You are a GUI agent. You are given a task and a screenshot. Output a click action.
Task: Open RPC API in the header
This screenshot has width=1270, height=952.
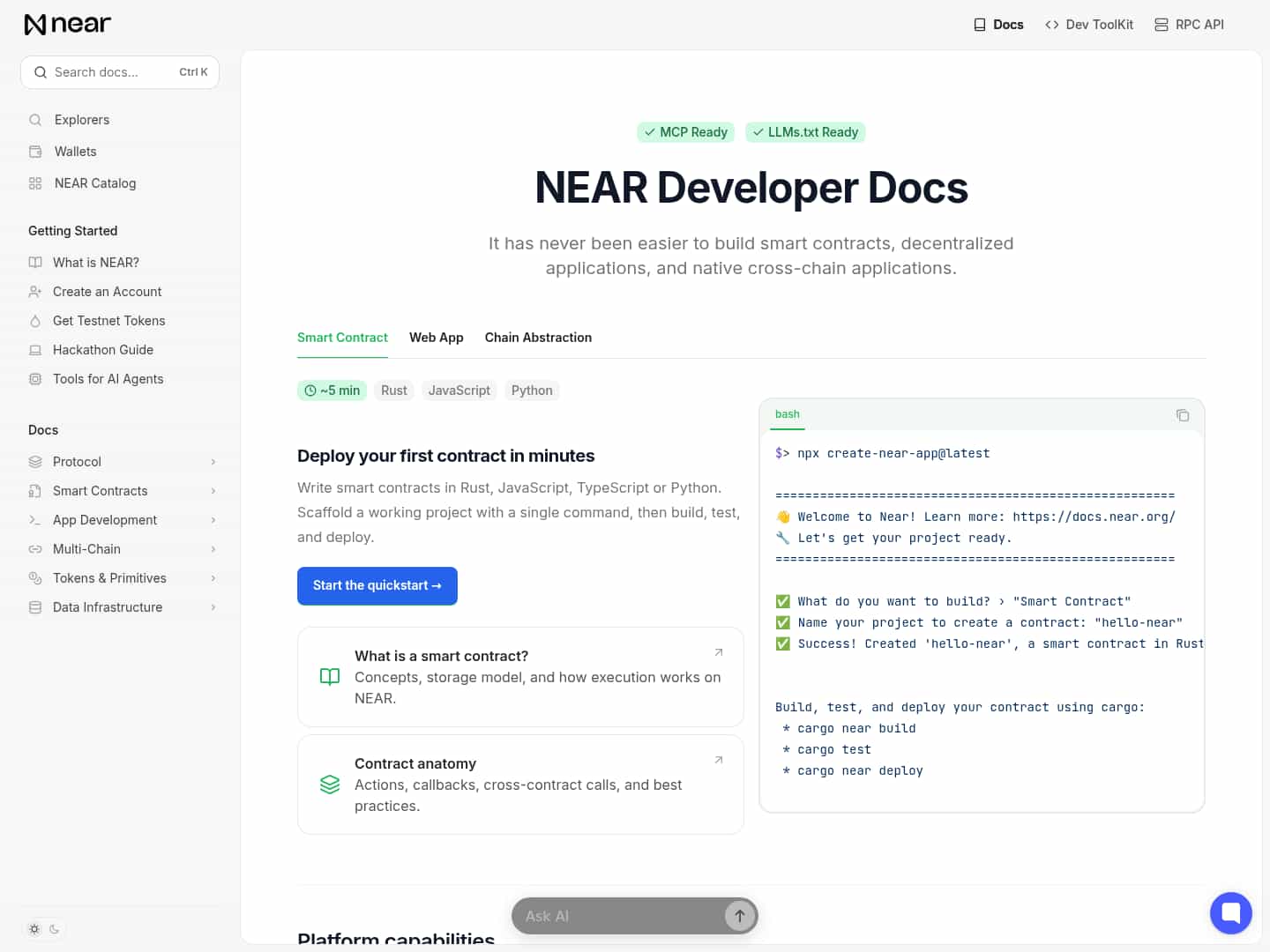pyautogui.click(x=1189, y=25)
